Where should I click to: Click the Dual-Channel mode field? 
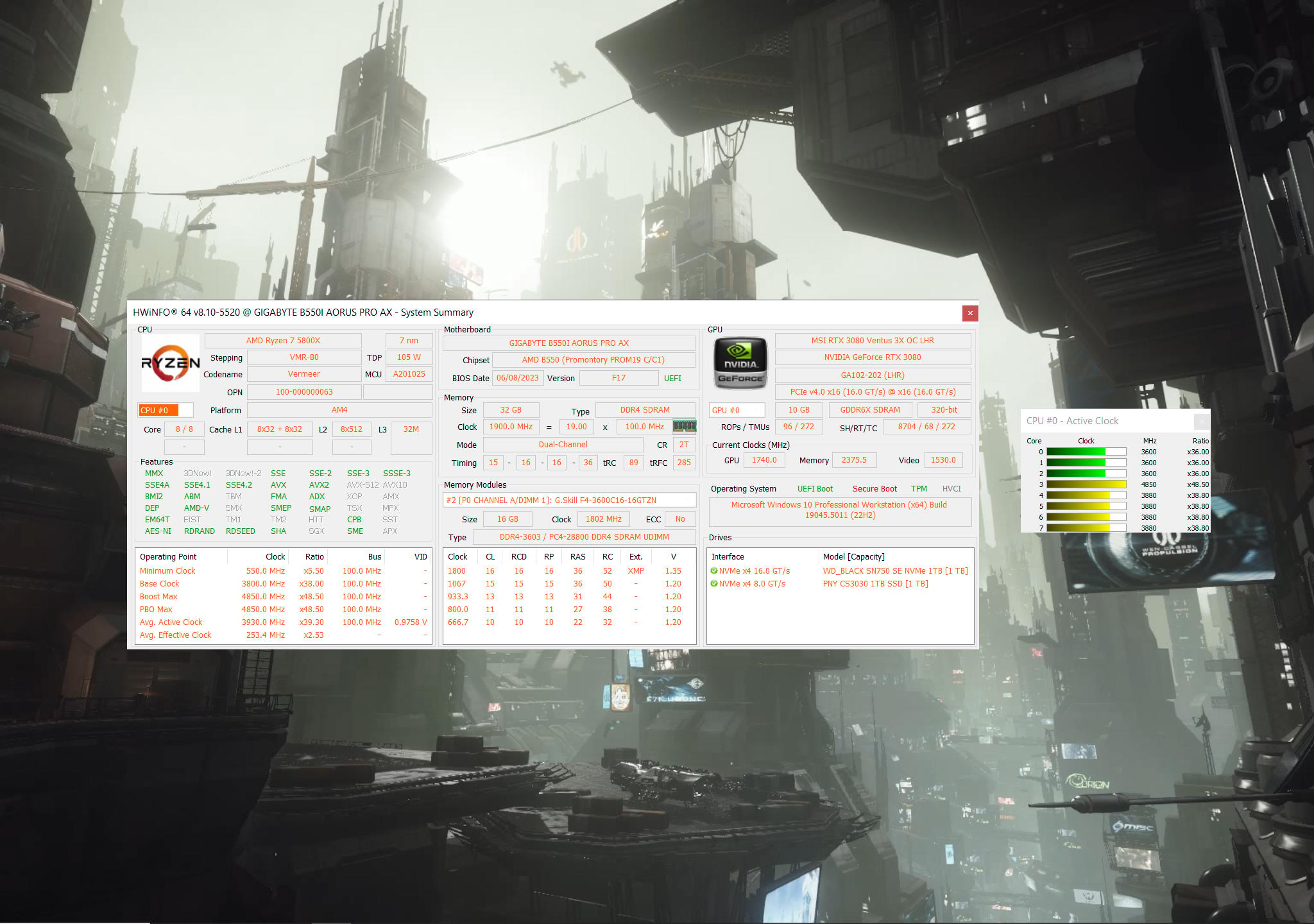[x=563, y=445]
